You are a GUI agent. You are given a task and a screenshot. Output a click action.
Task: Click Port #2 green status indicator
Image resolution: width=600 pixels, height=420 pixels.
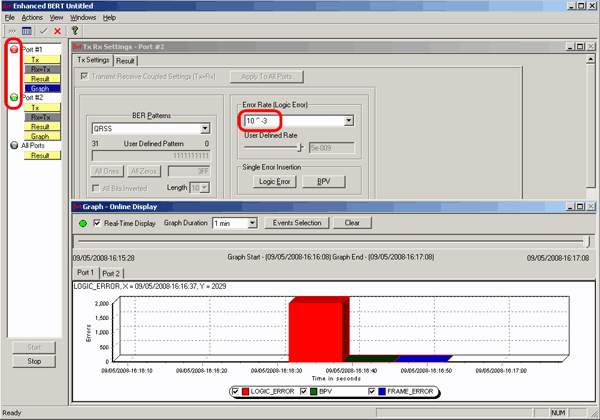pos(14,97)
